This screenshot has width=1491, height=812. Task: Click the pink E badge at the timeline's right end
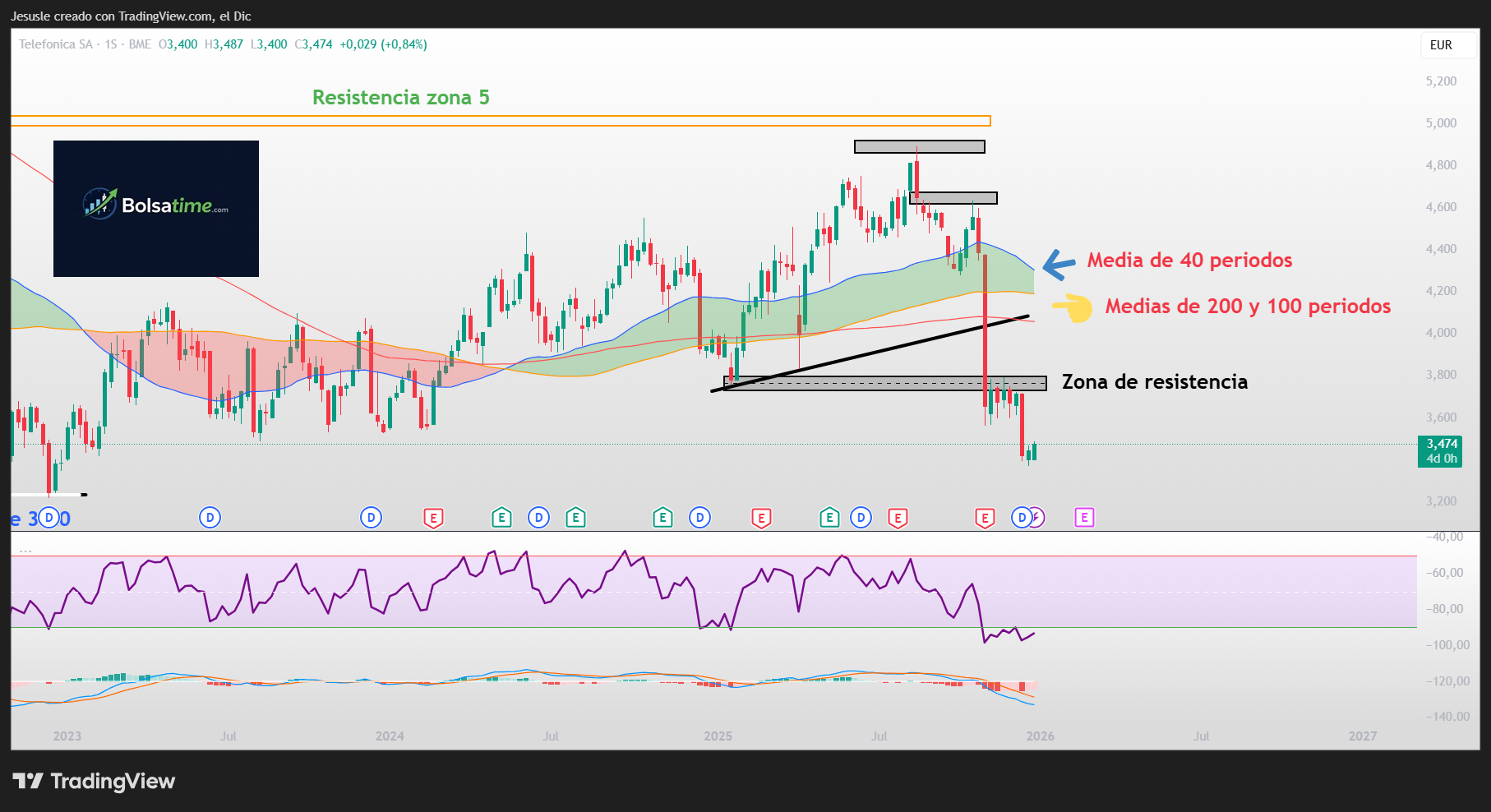click(x=1085, y=518)
